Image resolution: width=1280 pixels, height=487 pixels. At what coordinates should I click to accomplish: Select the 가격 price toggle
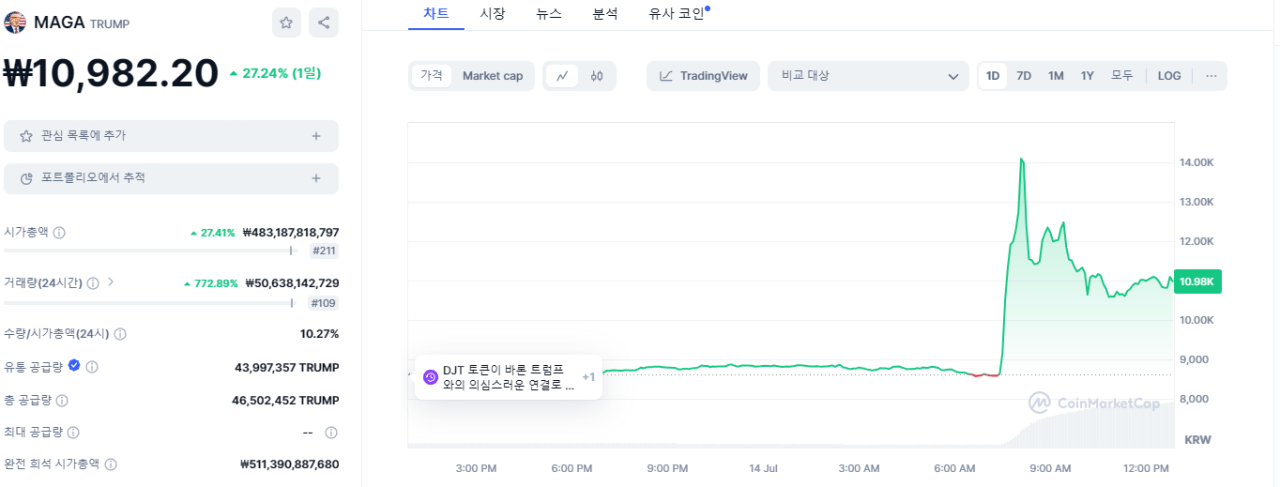pos(431,76)
